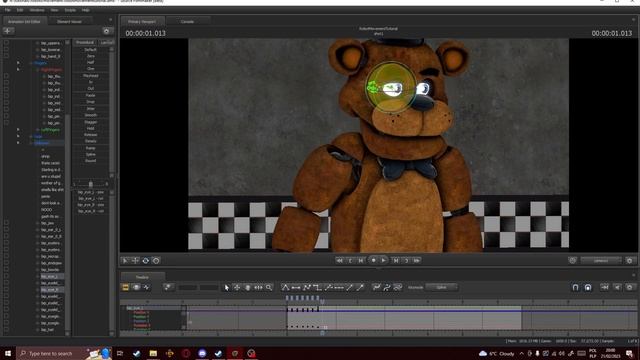
Task: Jump to last frame of shot
Action: coord(417,260)
